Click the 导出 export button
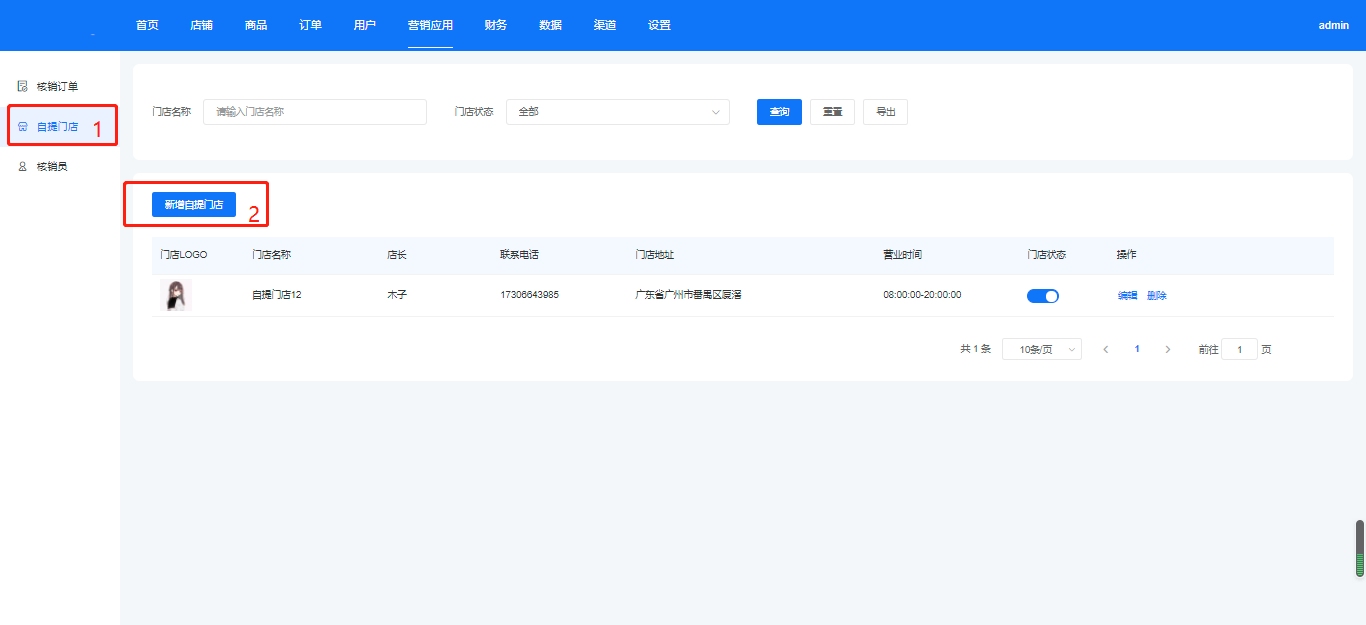 [x=885, y=112]
